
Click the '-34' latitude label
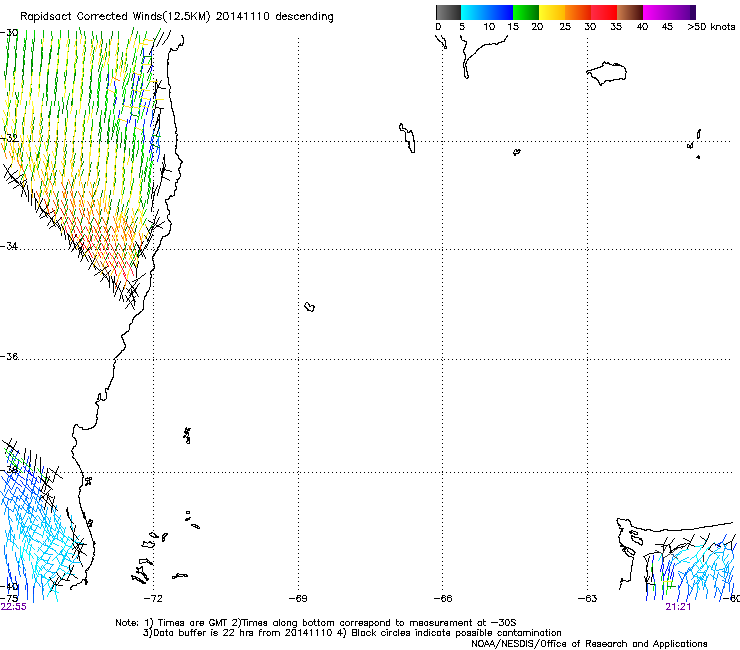9,246
